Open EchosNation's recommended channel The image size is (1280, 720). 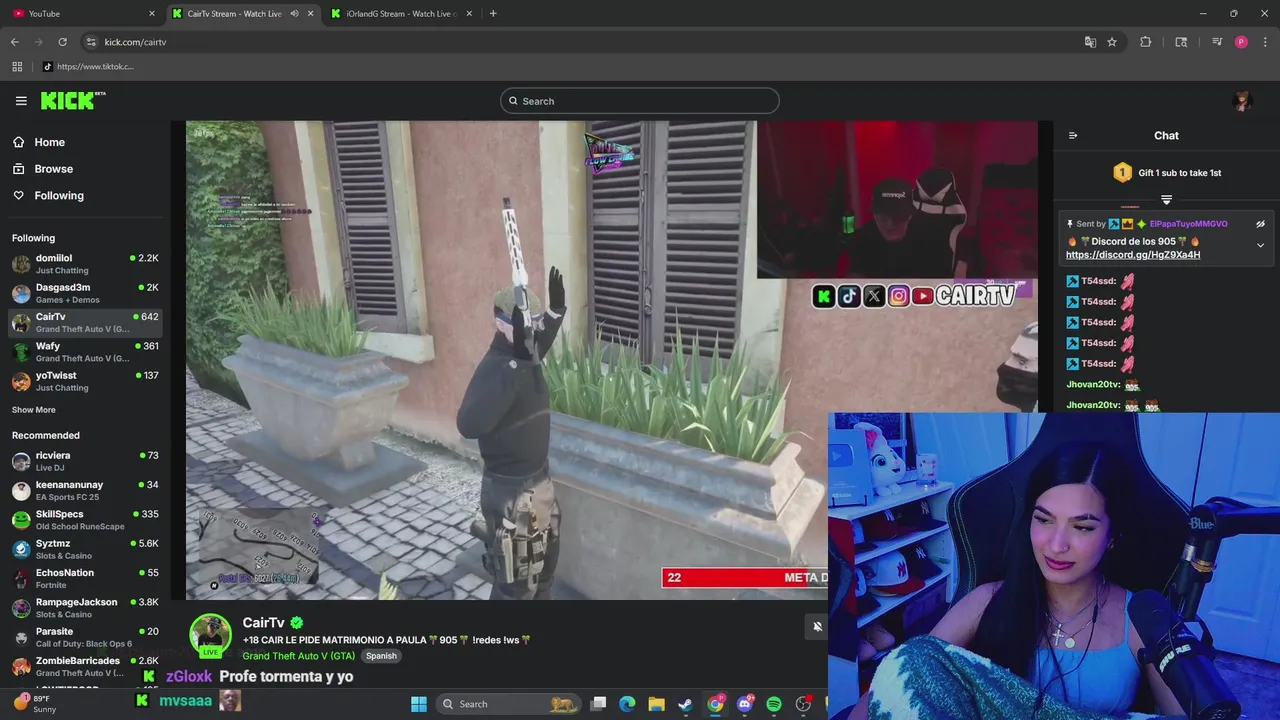85,578
